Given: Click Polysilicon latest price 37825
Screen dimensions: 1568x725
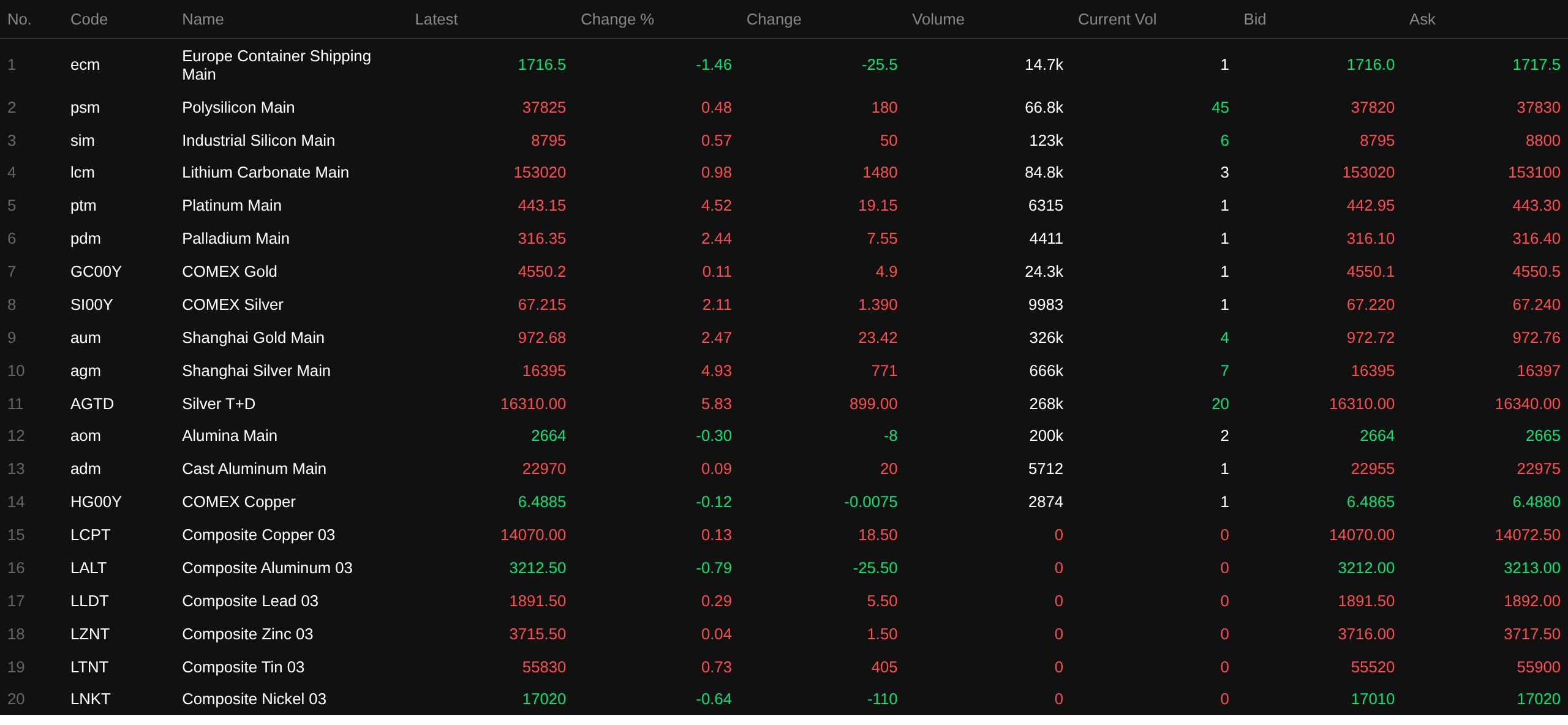Looking at the screenshot, I should pos(544,108).
